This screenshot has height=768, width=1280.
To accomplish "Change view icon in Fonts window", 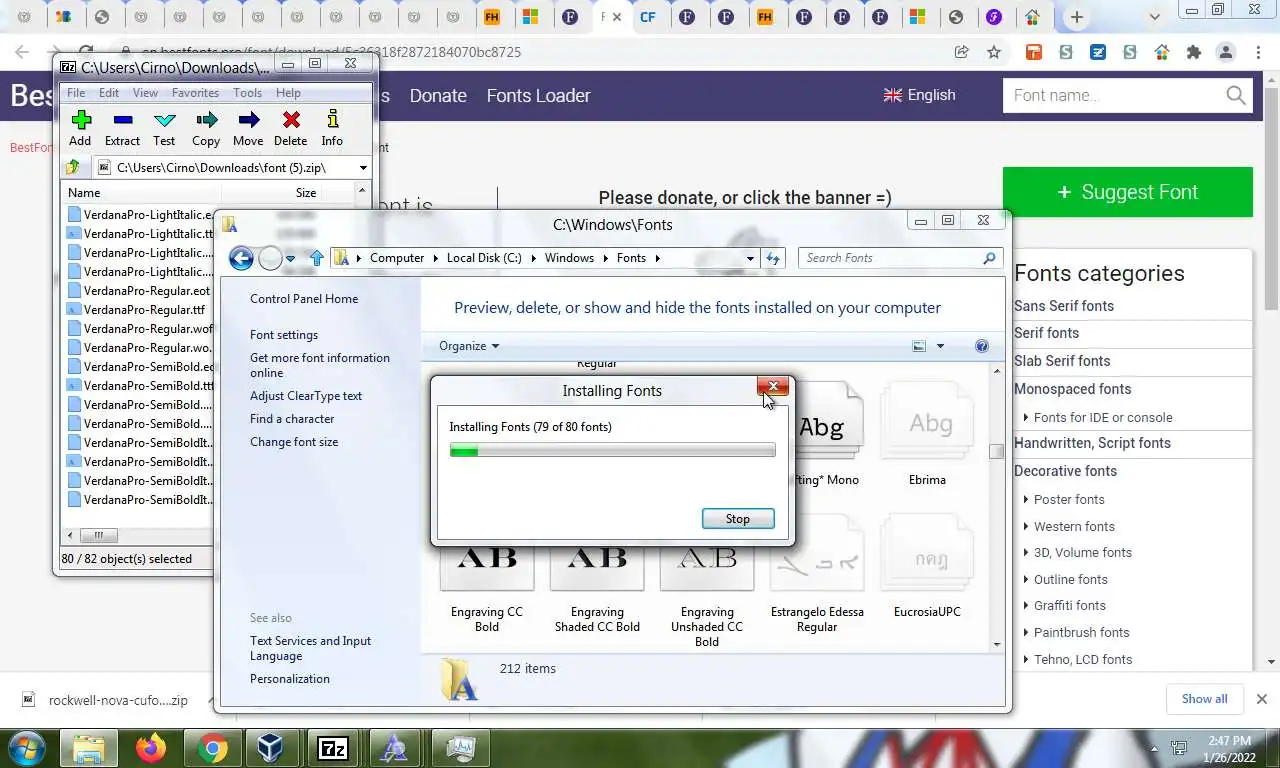I will [919, 346].
